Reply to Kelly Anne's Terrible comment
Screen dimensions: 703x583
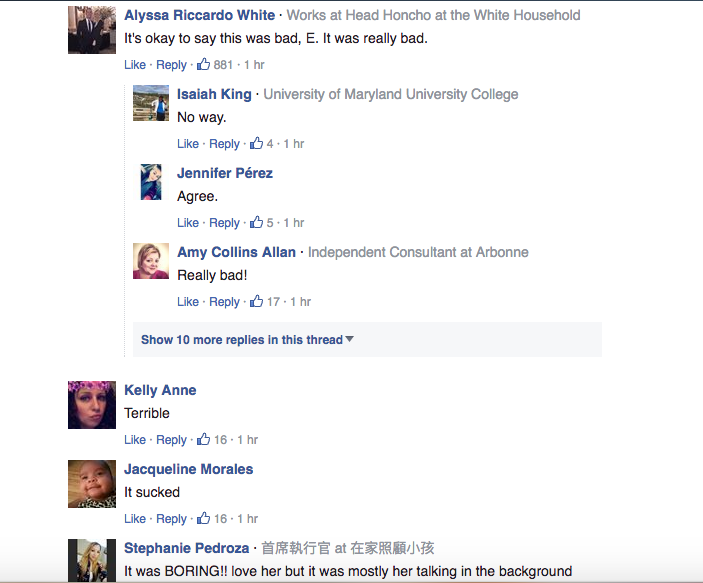coord(171,440)
